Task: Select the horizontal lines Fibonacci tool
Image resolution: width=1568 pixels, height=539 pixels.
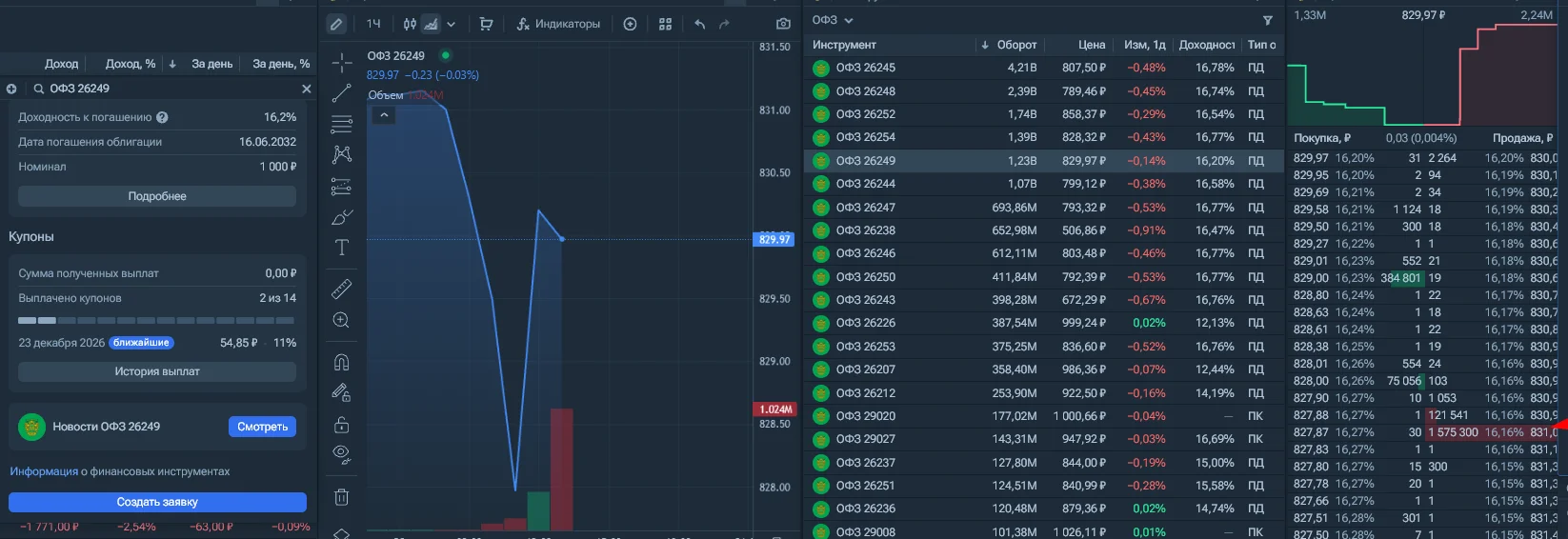Action: (342, 124)
